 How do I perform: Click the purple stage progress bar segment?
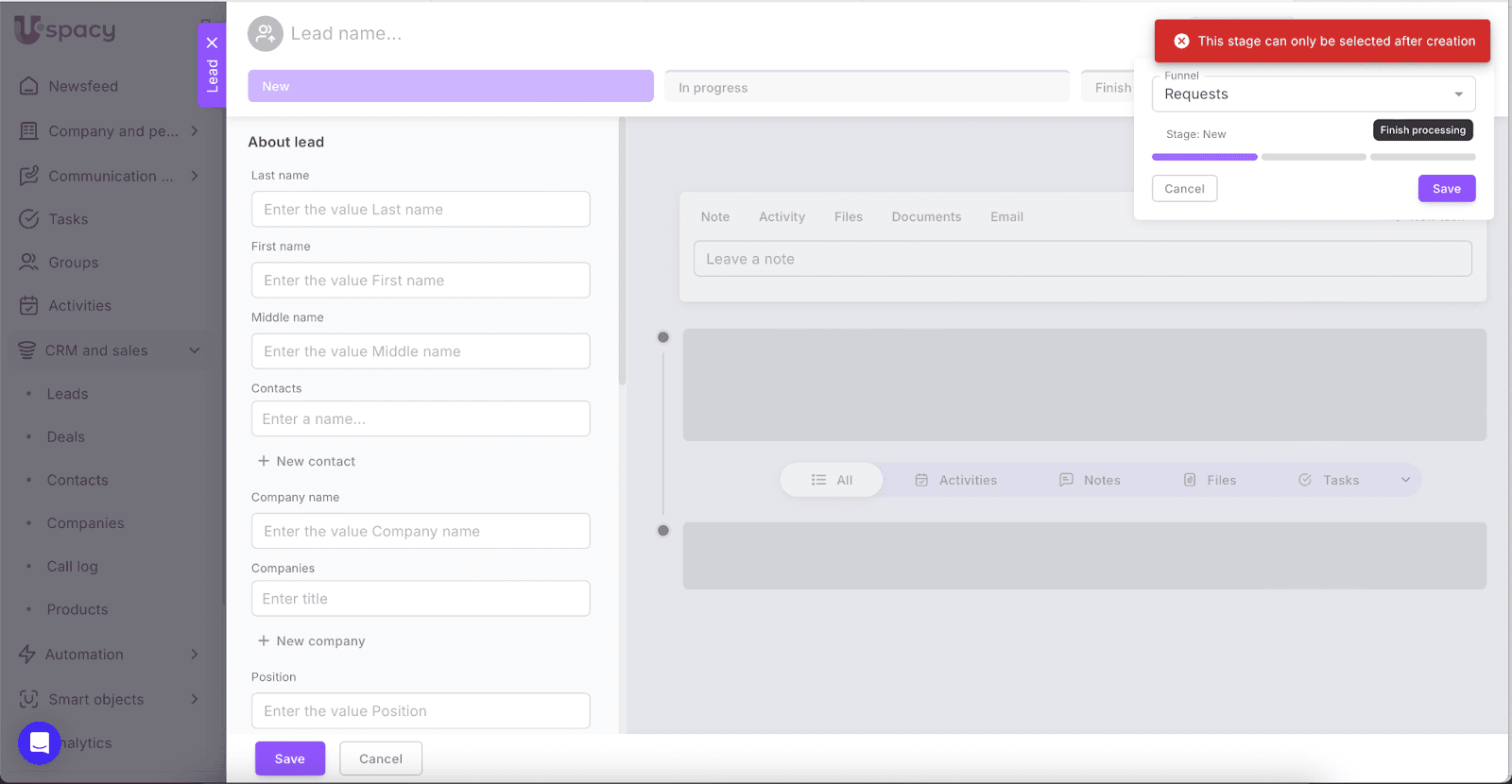[x=1204, y=157]
